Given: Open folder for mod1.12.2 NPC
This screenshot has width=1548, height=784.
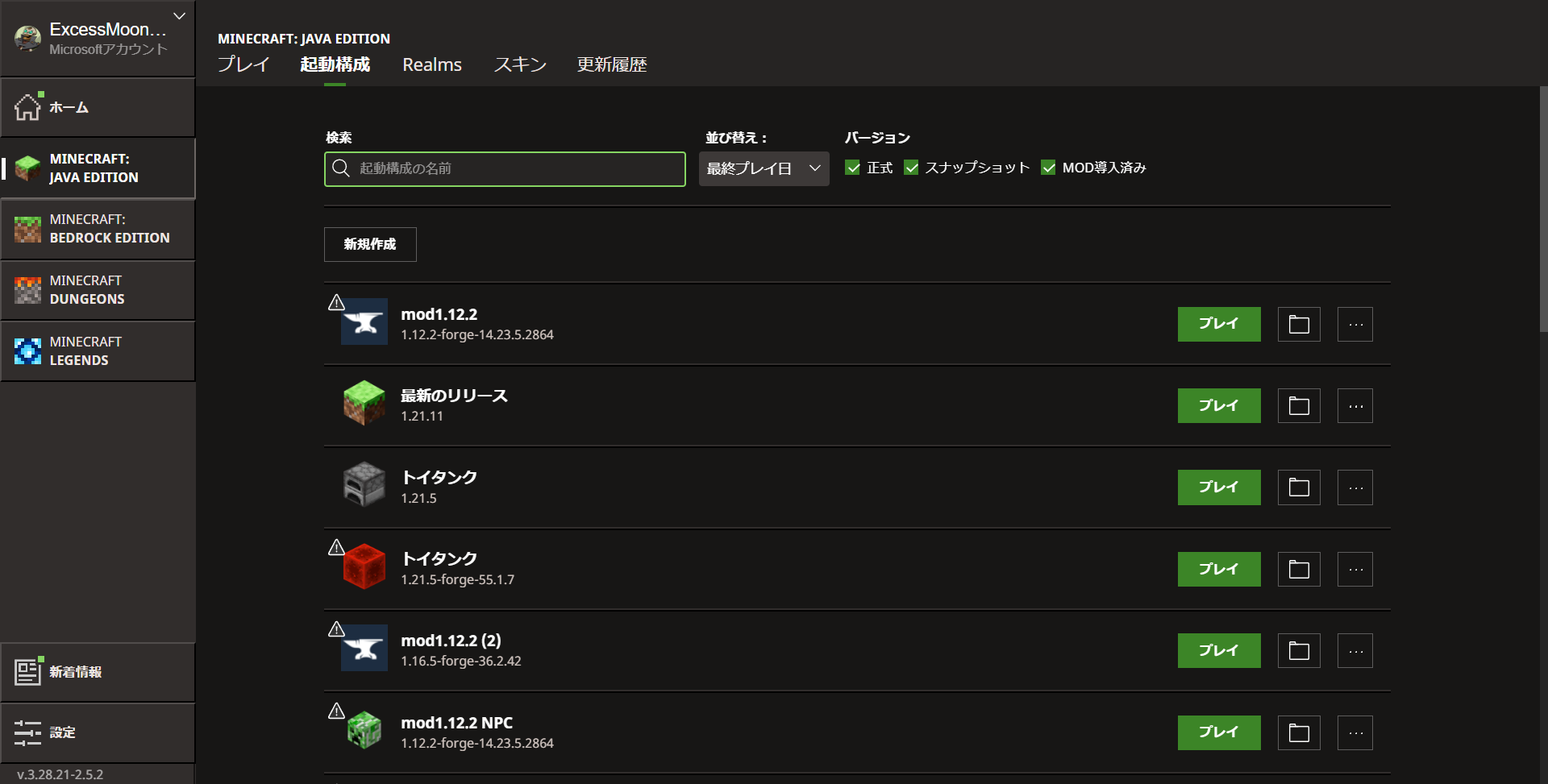Looking at the screenshot, I should tap(1298, 733).
